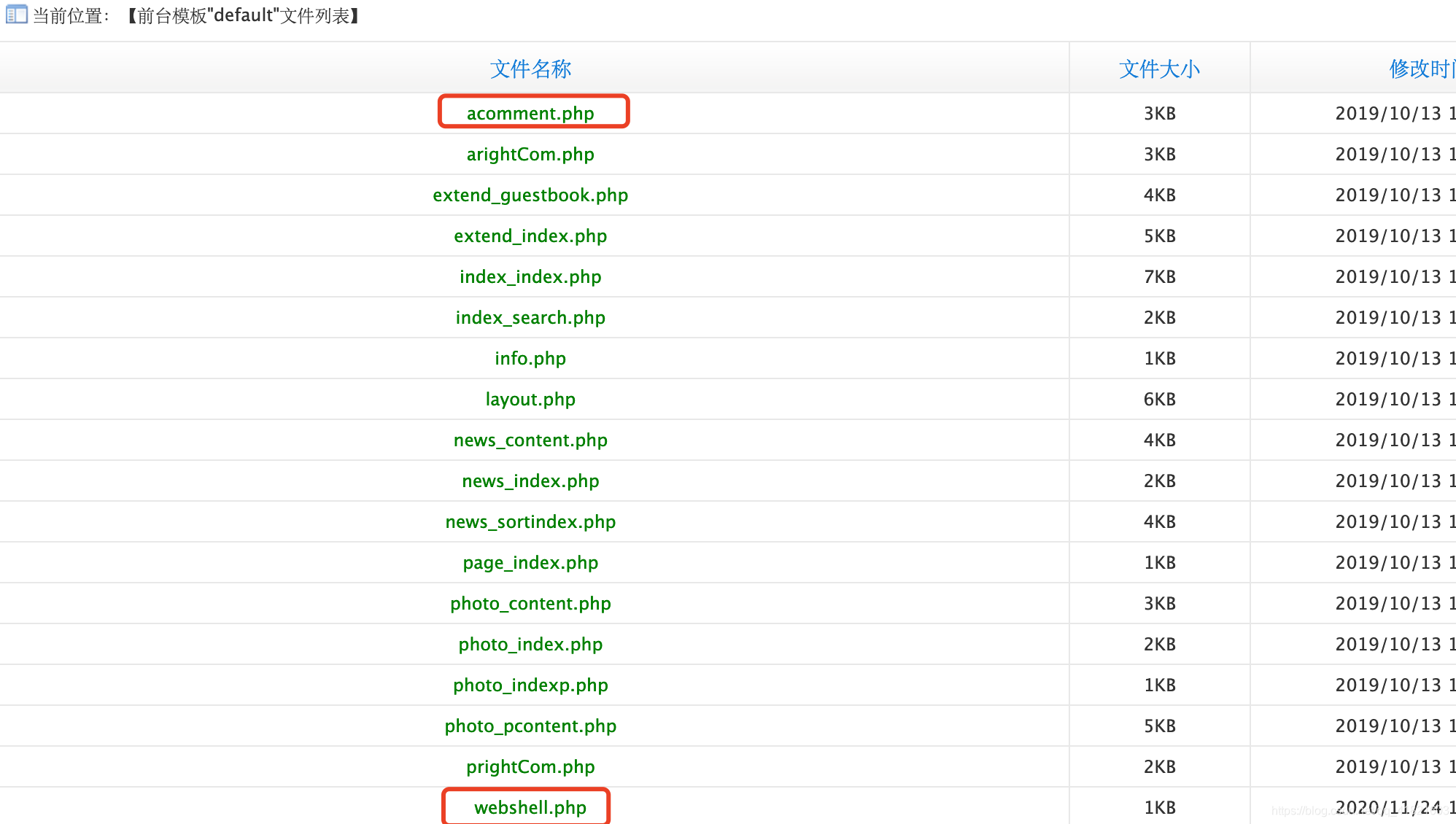Open prightCom.php file link
1456x824 pixels.
click(x=530, y=766)
